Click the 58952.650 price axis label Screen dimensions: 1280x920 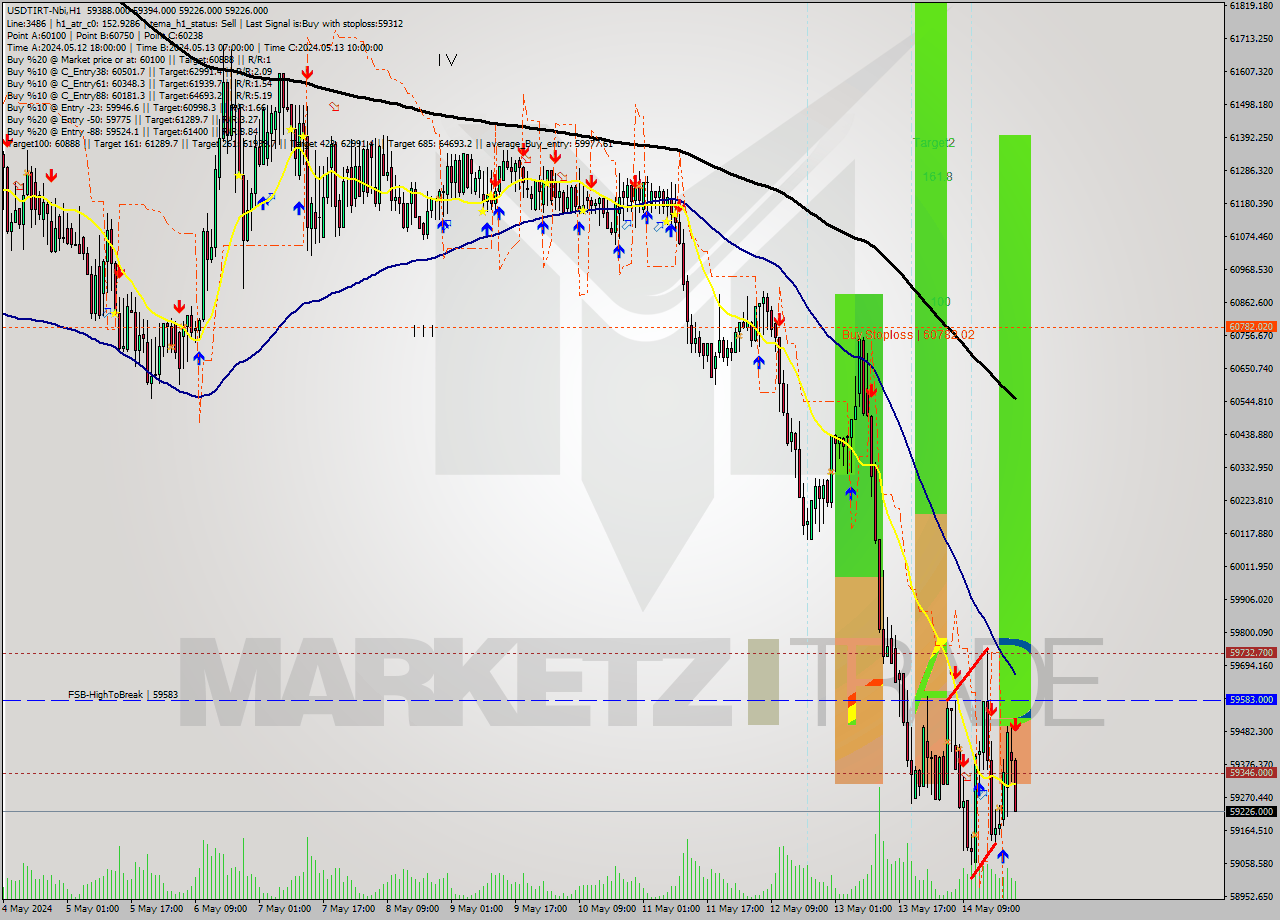coord(1251,896)
